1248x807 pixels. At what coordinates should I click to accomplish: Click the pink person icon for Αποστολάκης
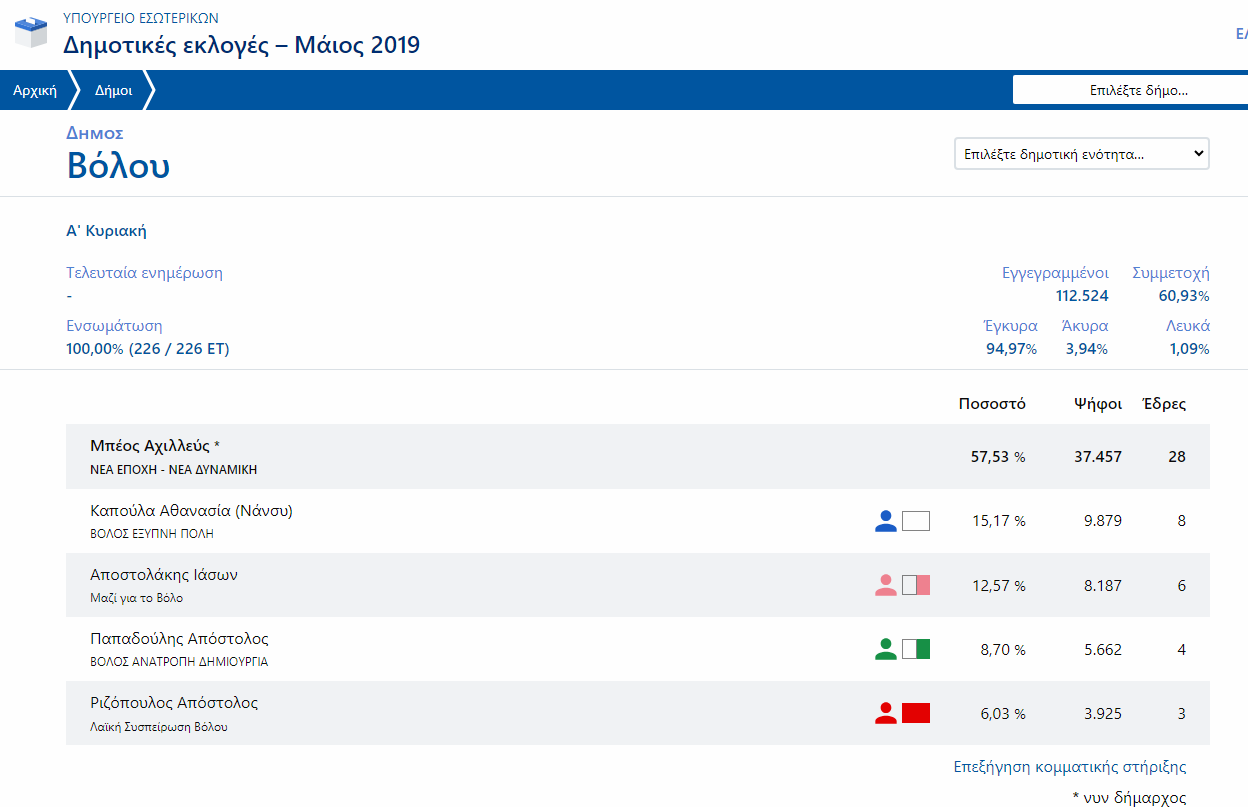tap(885, 585)
